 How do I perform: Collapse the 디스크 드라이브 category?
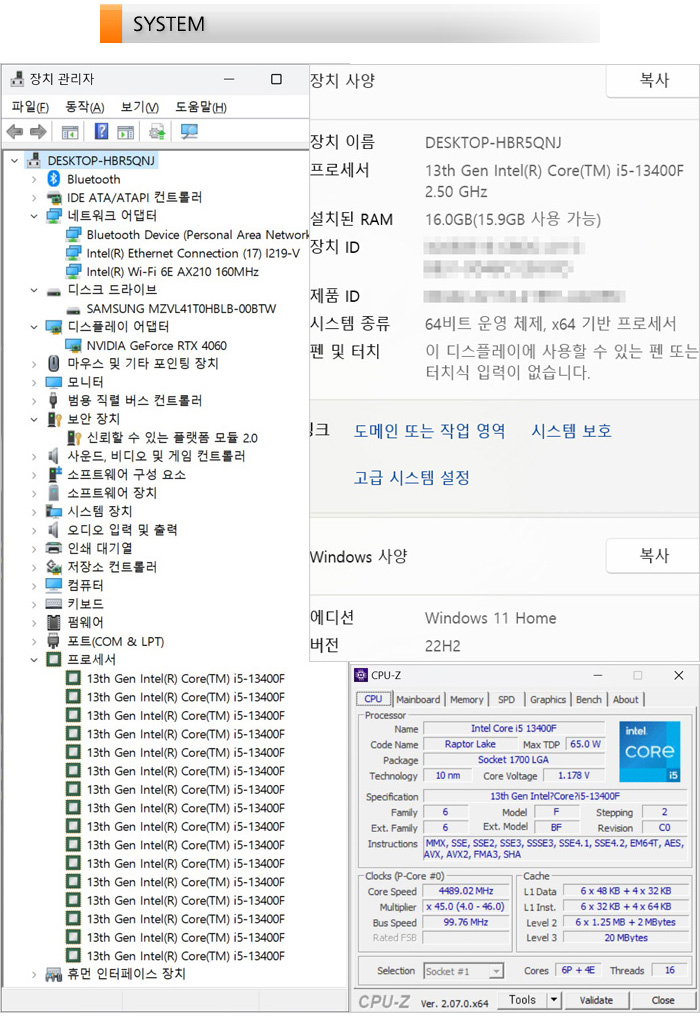(x=34, y=290)
